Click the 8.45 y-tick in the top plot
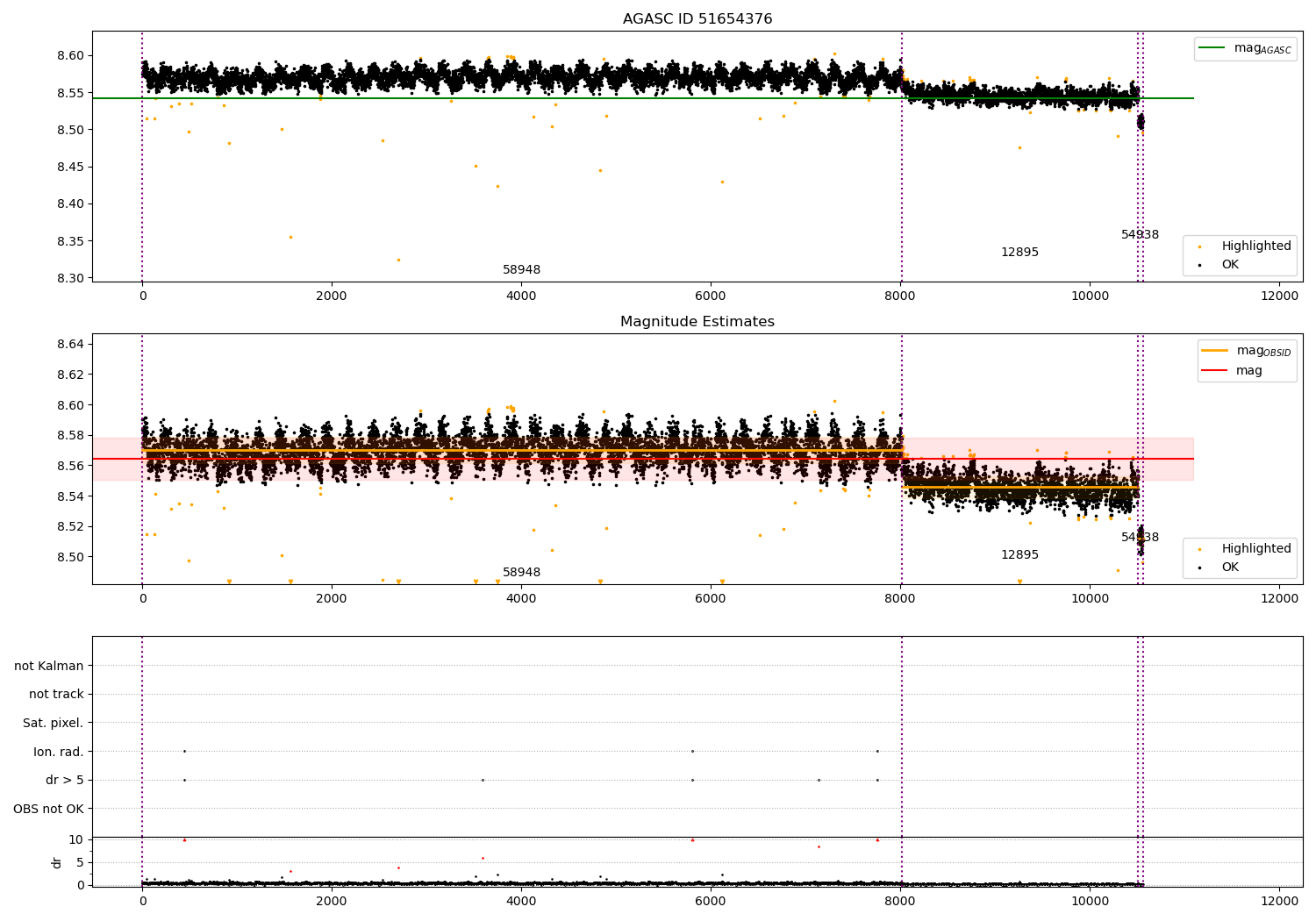The width and height of the screenshot is (1316, 921). click(x=70, y=167)
